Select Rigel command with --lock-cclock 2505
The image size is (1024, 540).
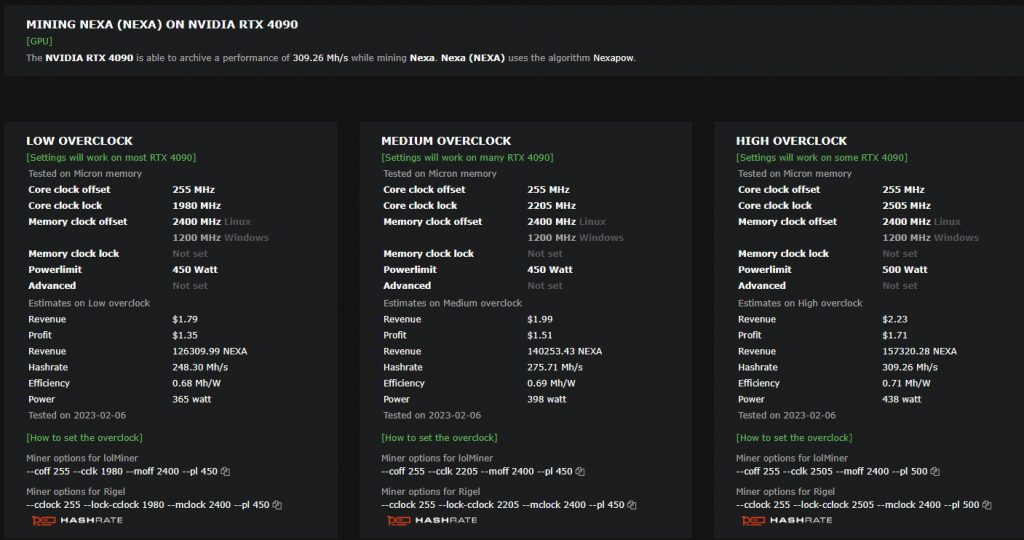point(857,505)
